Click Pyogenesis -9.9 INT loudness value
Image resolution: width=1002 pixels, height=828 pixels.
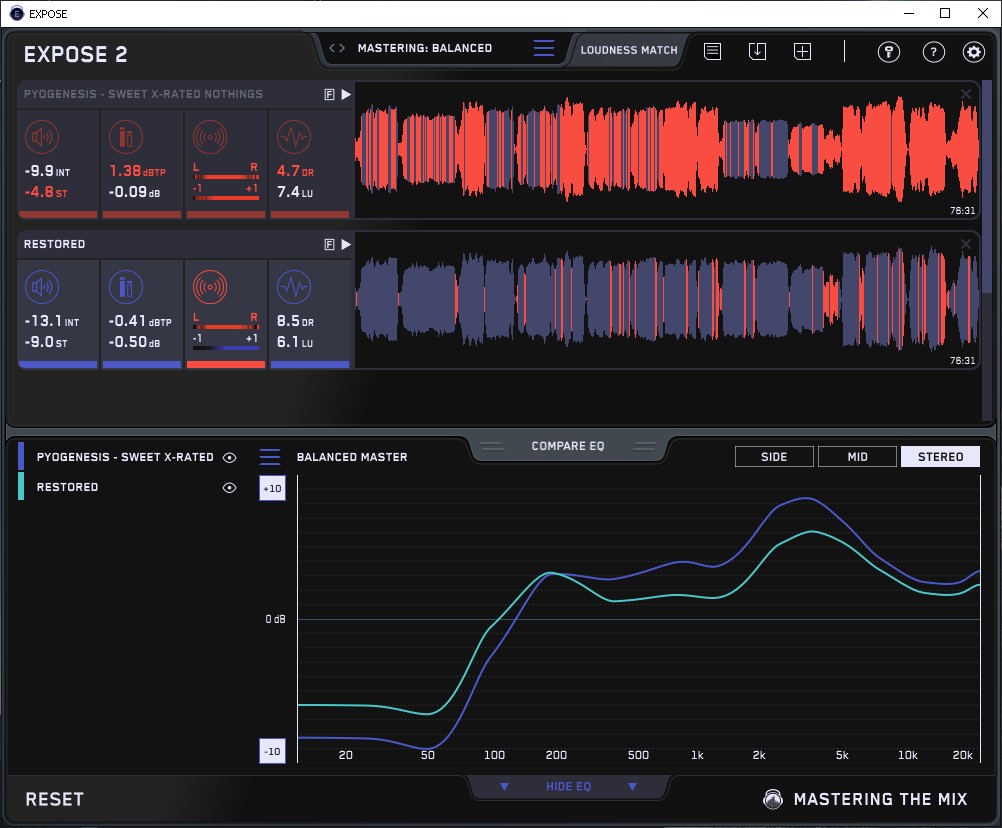pos(47,171)
